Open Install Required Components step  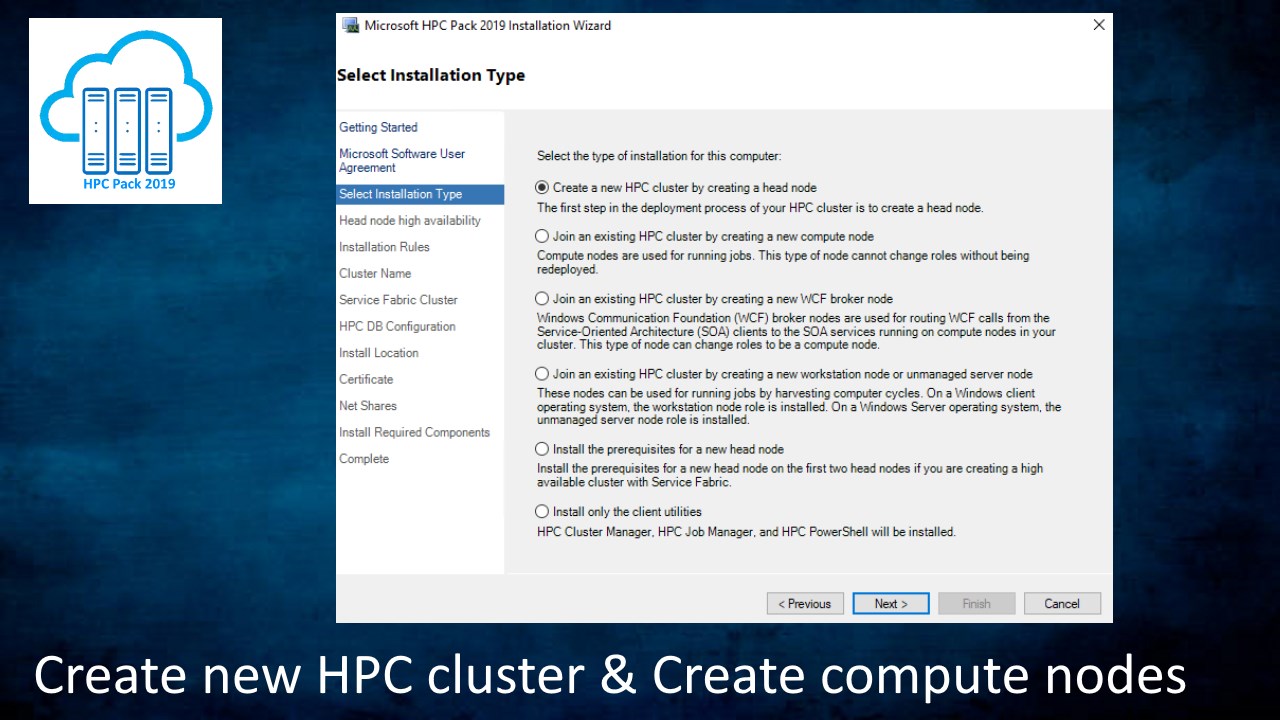tap(414, 433)
